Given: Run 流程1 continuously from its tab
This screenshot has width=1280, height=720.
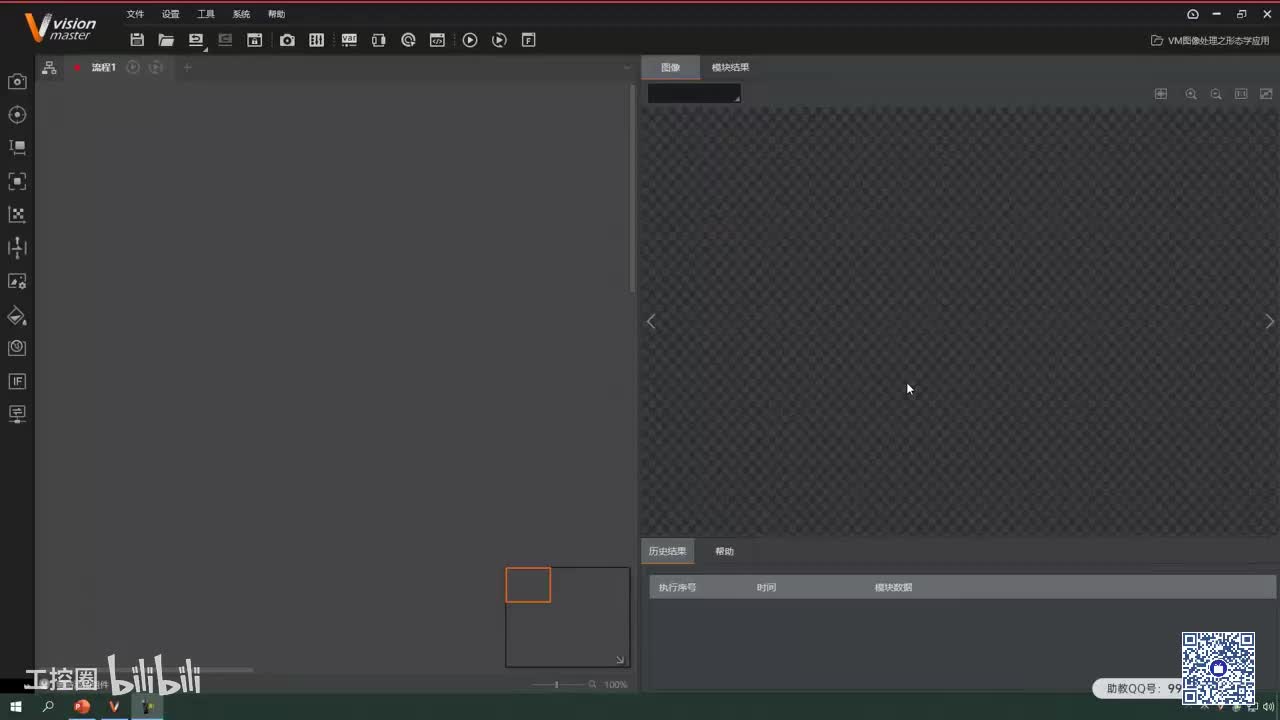Looking at the screenshot, I should tap(156, 67).
